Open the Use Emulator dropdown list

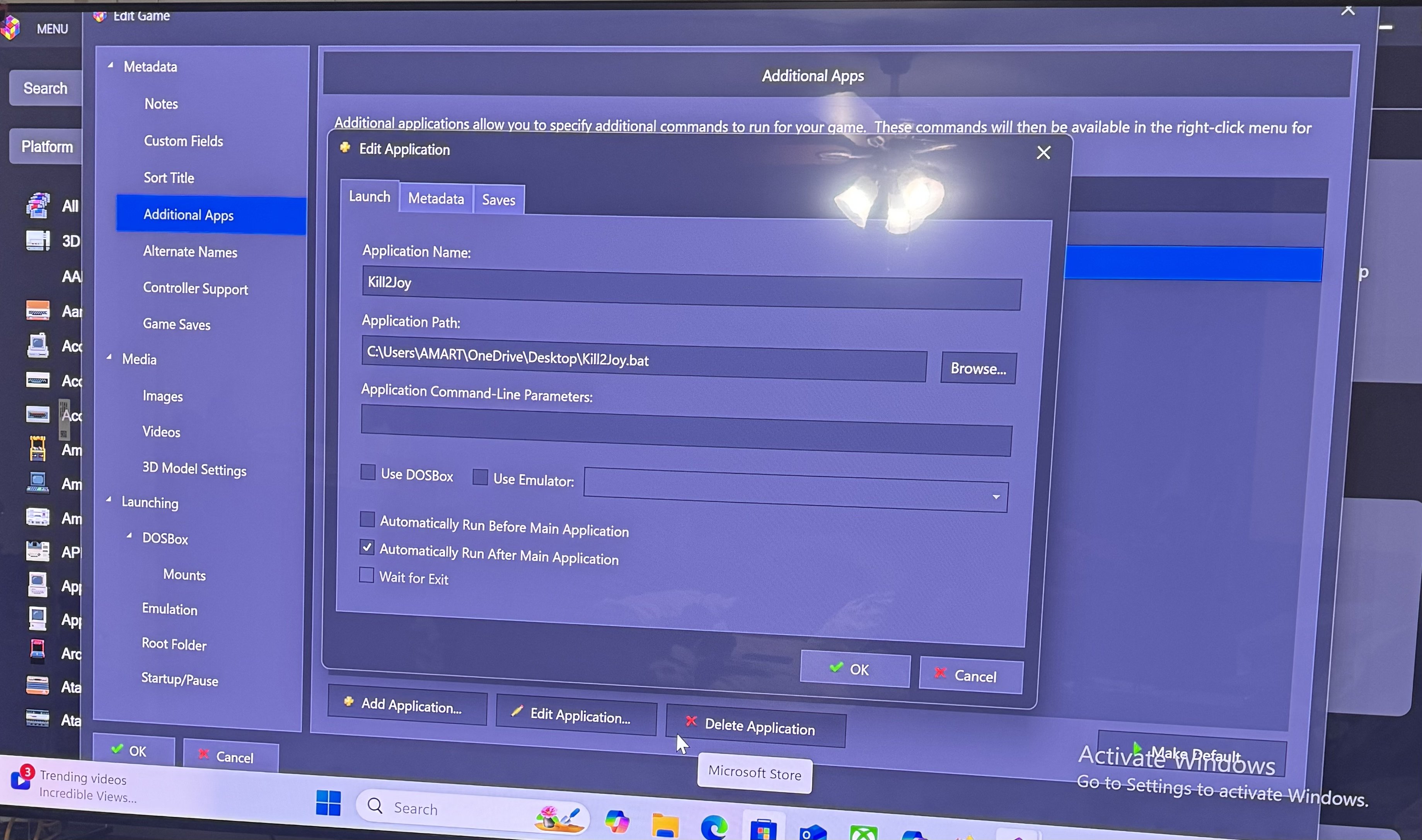[996, 497]
